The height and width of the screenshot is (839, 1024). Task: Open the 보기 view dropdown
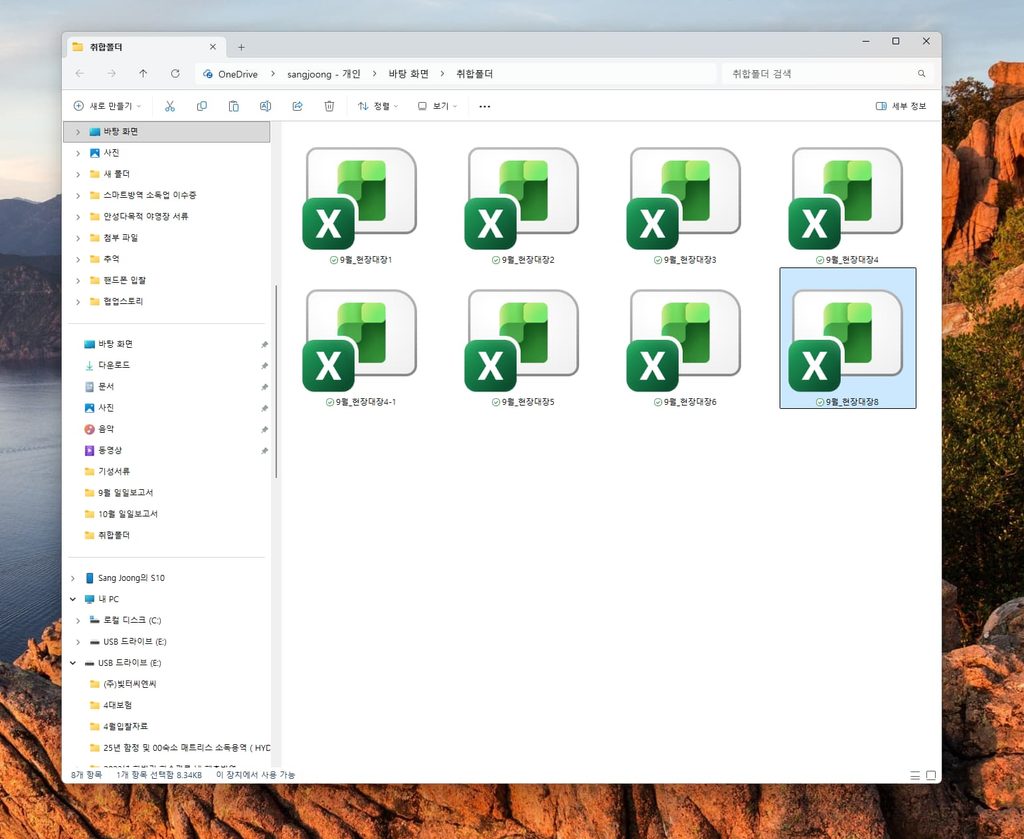click(x=438, y=106)
